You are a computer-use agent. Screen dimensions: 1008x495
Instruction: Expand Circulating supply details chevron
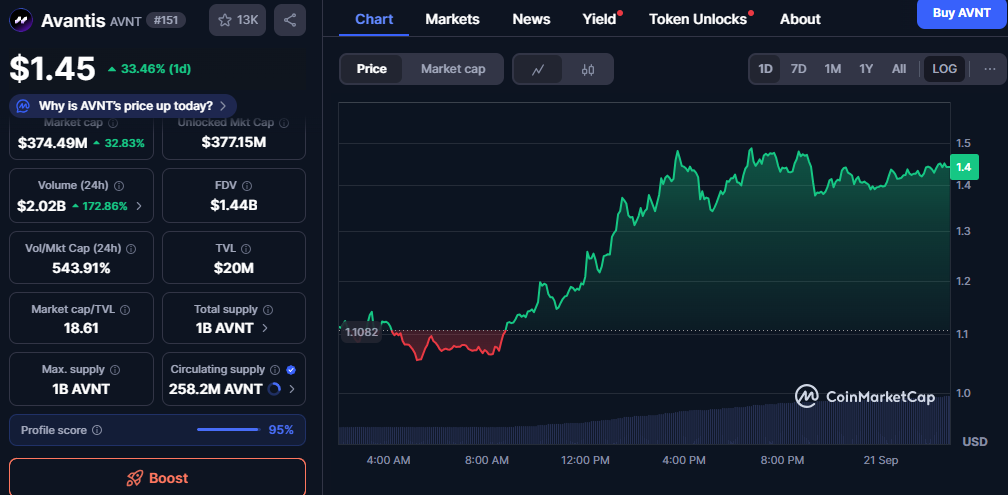click(x=292, y=389)
